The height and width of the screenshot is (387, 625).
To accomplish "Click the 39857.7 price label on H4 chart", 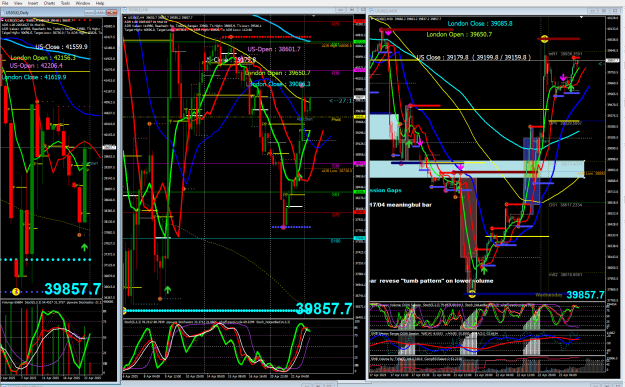I will point(324,308).
